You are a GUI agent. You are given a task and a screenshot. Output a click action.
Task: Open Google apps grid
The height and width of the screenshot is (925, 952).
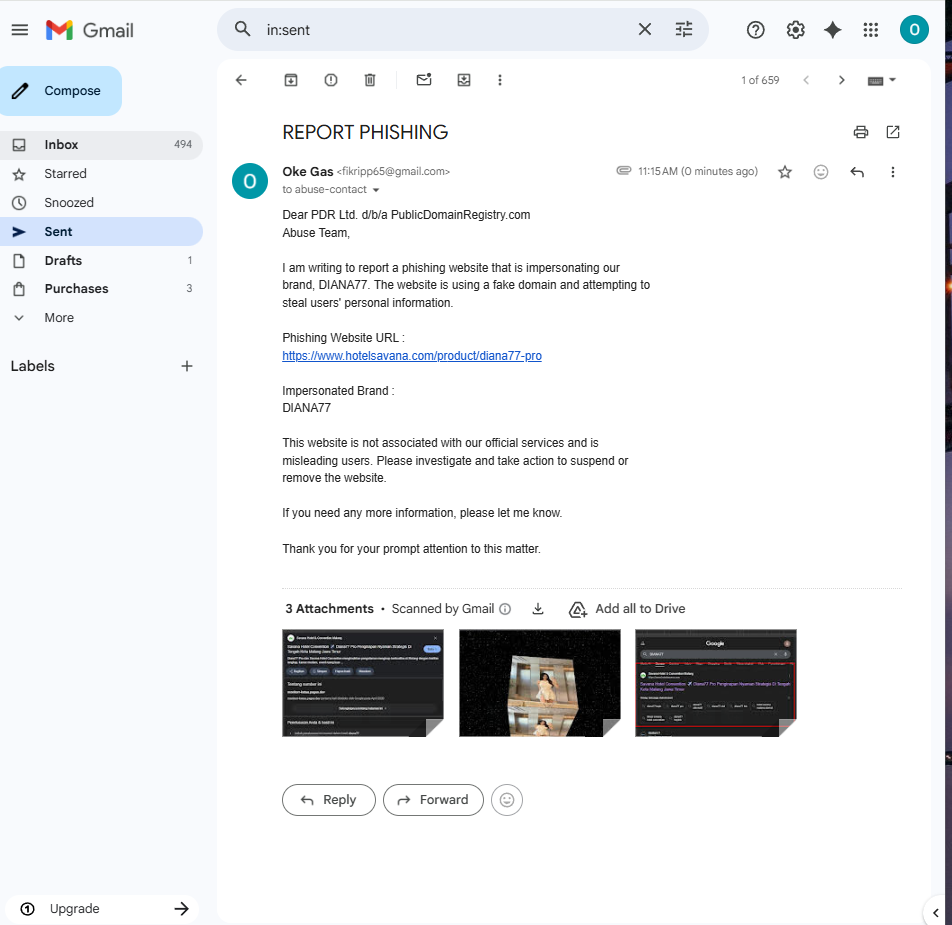point(871,30)
